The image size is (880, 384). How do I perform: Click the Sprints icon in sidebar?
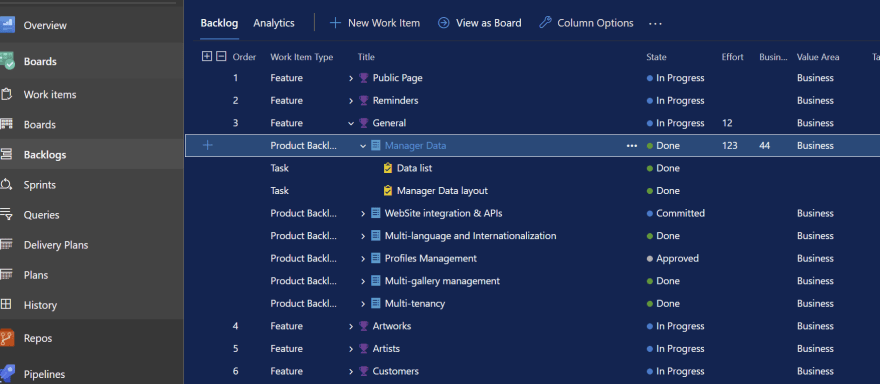[6, 185]
